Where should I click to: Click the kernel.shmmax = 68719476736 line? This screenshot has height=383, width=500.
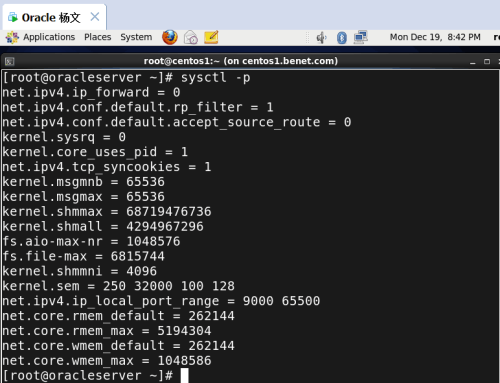pos(107,211)
